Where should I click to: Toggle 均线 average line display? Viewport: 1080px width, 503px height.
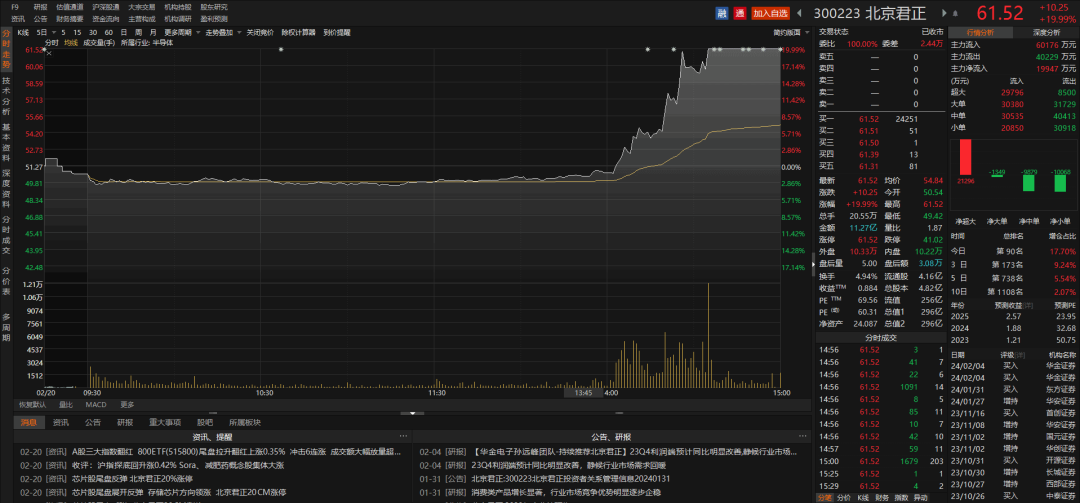coord(71,44)
